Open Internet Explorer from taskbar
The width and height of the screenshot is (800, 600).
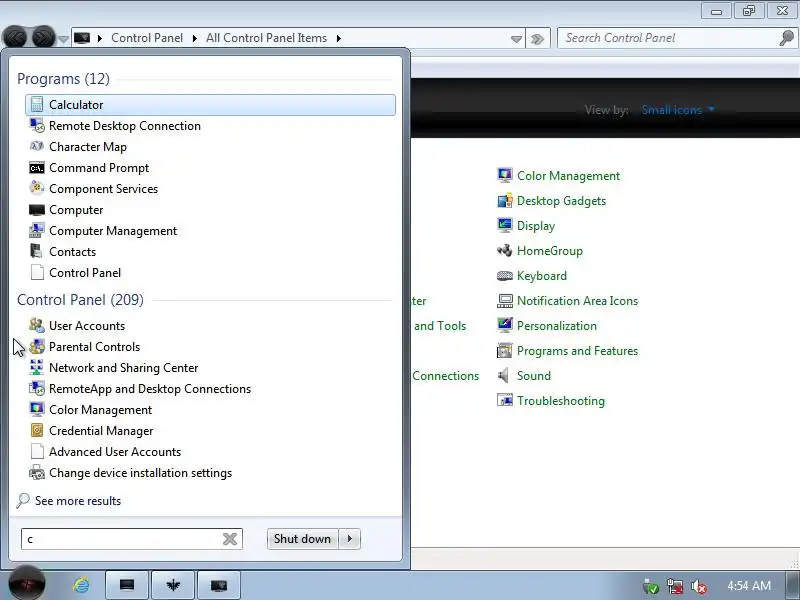(x=81, y=585)
